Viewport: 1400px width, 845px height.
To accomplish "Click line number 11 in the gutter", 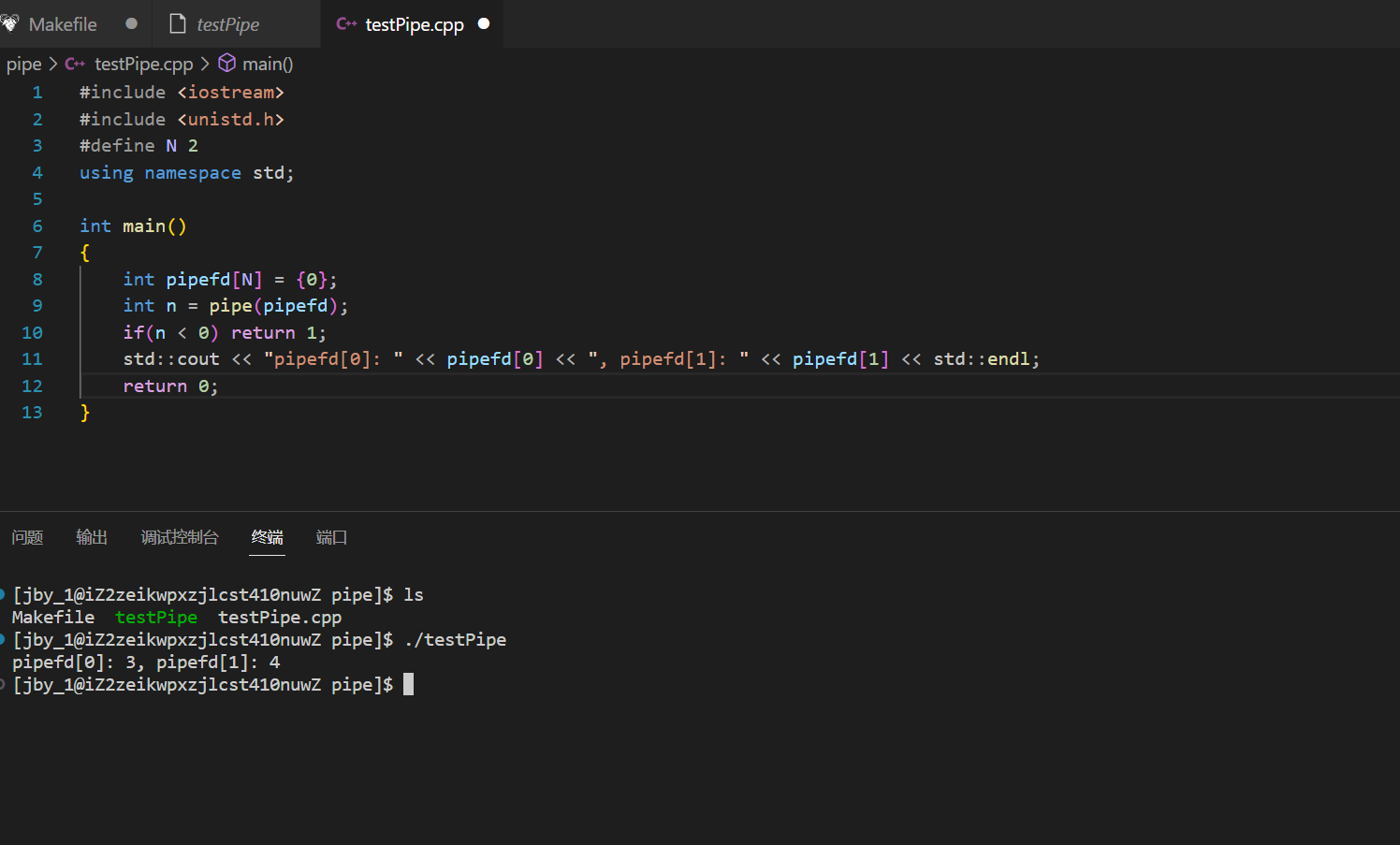I will click(x=32, y=359).
